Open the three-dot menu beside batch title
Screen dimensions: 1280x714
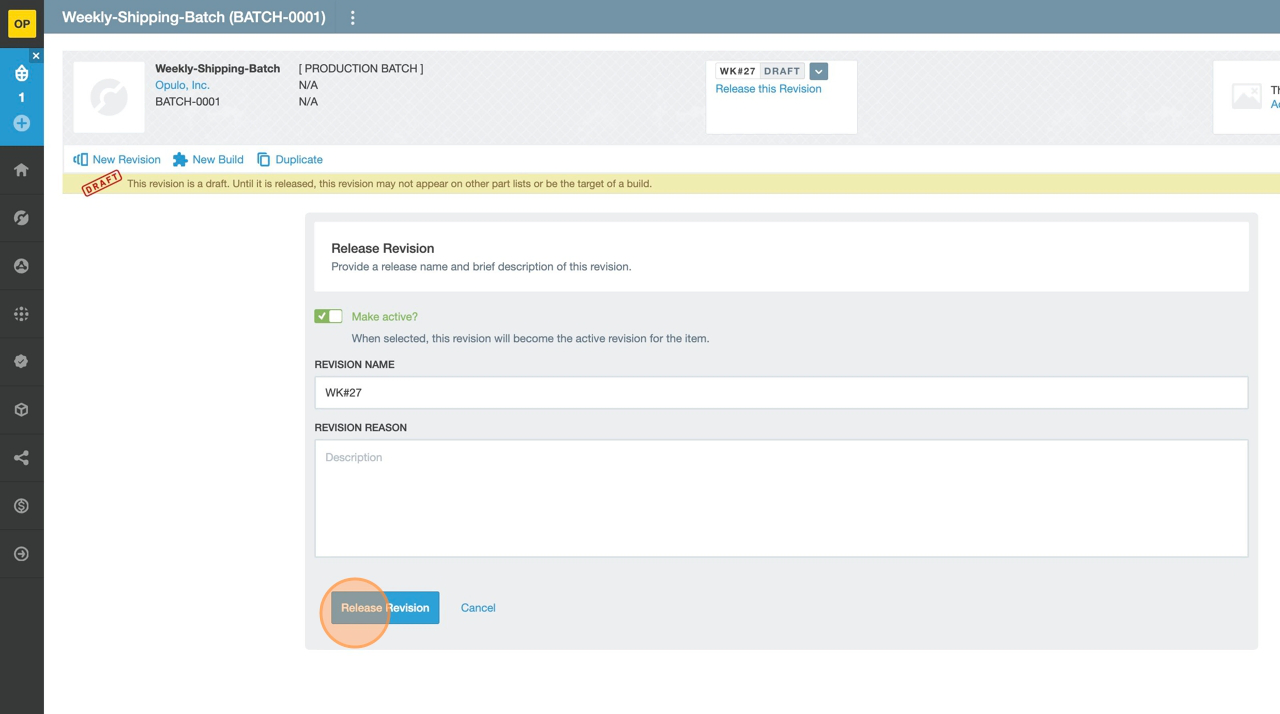pyautogui.click(x=352, y=17)
